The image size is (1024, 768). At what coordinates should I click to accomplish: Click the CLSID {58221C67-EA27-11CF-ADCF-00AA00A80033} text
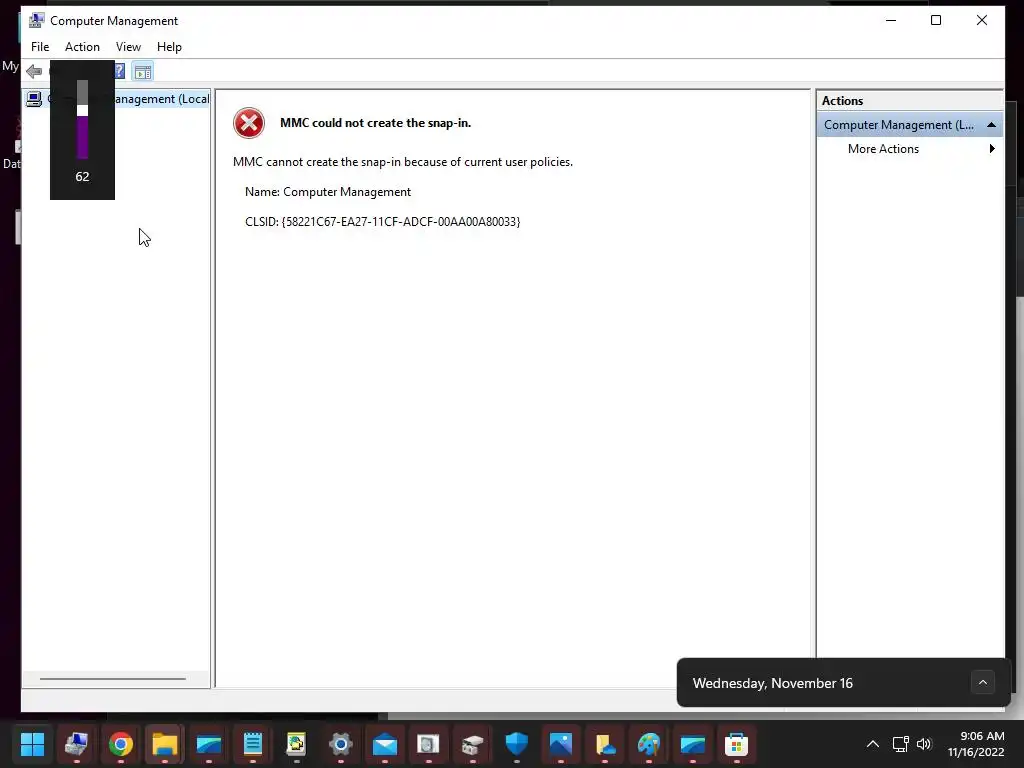(x=383, y=222)
